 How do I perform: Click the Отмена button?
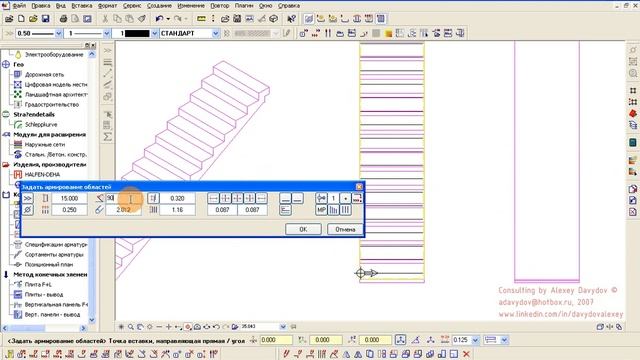point(345,229)
